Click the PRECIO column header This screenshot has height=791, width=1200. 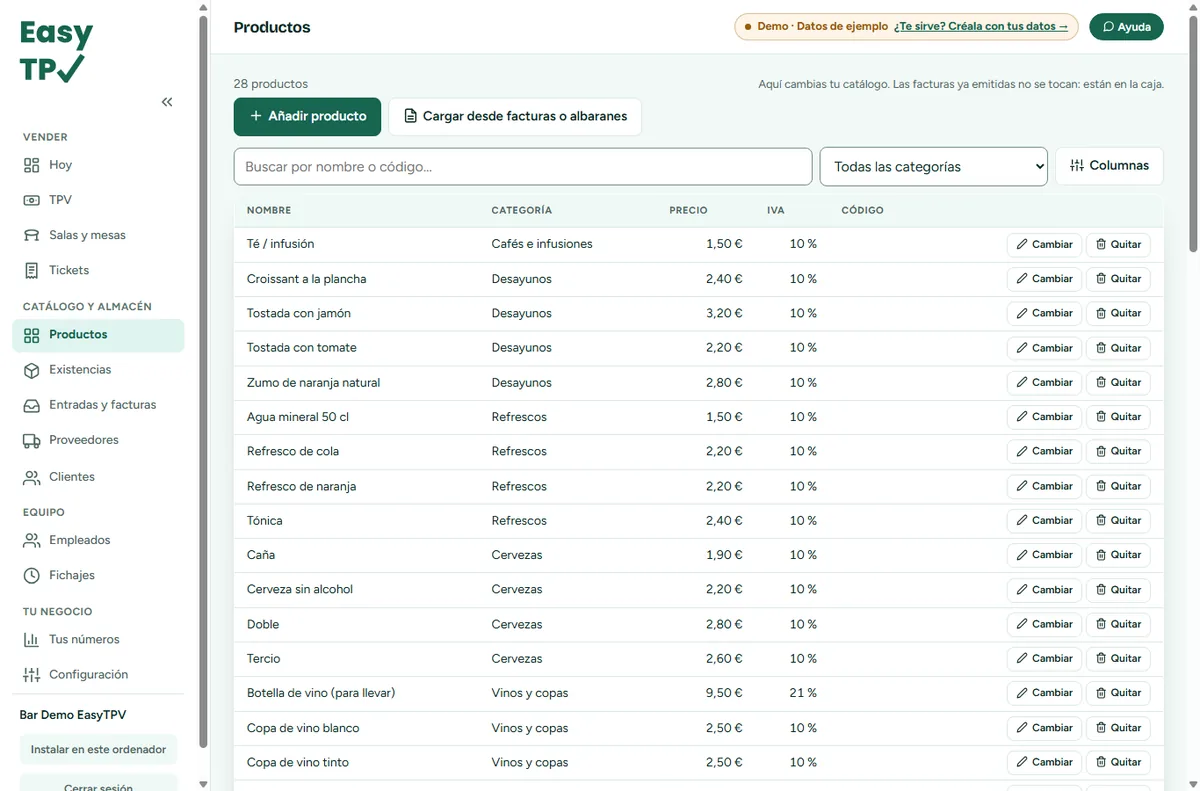pyautogui.click(x=688, y=211)
